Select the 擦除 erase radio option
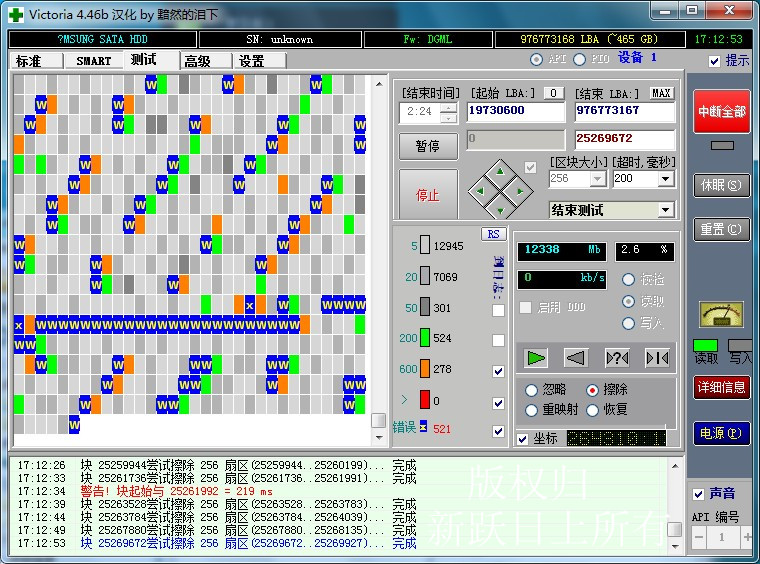The height and width of the screenshot is (564, 760). [592, 390]
